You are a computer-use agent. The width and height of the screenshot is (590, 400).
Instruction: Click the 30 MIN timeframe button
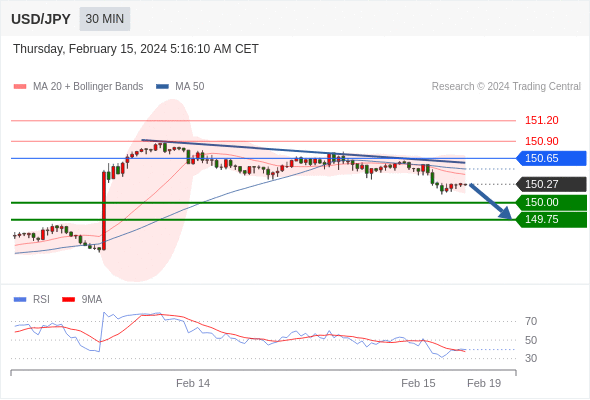105,19
